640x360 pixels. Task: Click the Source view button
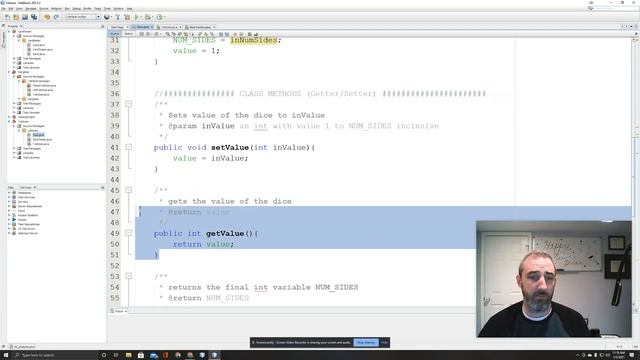[115, 34]
